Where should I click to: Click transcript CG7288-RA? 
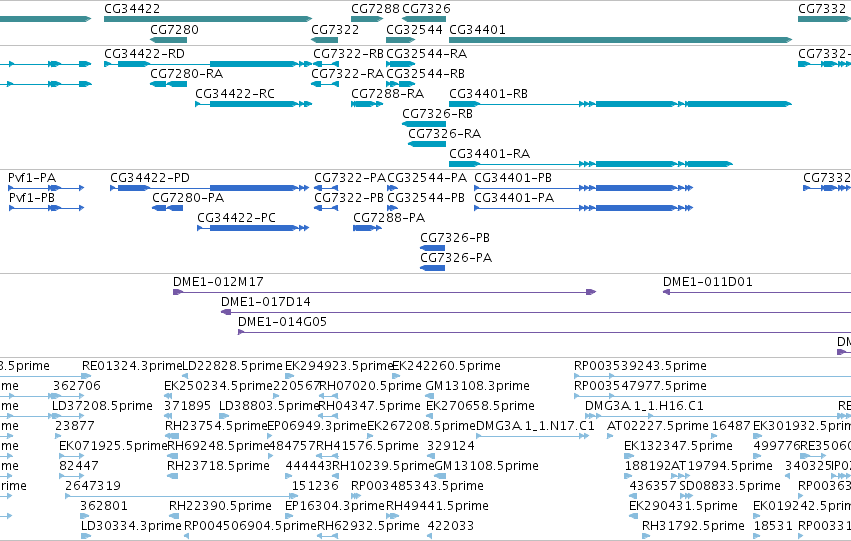click(x=388, y=94)
